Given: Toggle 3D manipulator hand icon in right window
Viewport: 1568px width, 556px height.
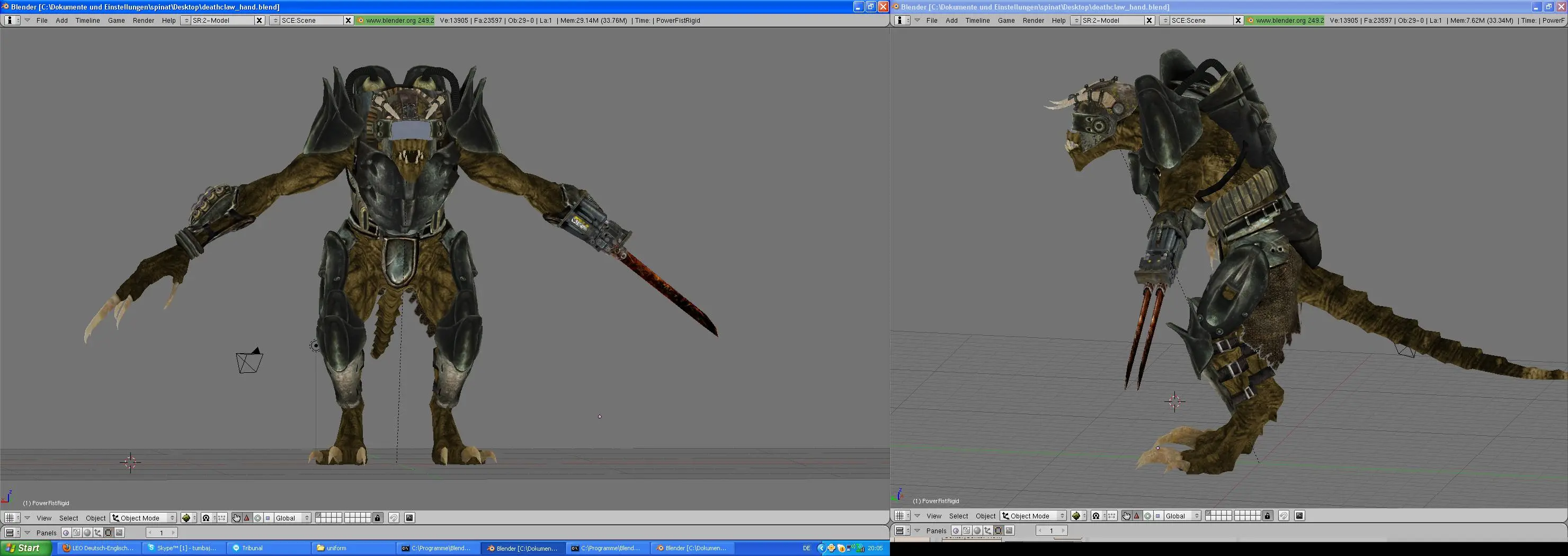Looking at the screenshot, I should (x=1127, y=516).
